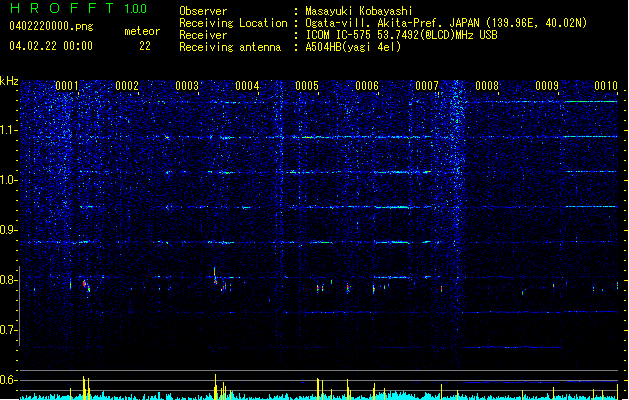Click the "Receiving antenna" label

point(230,47)
